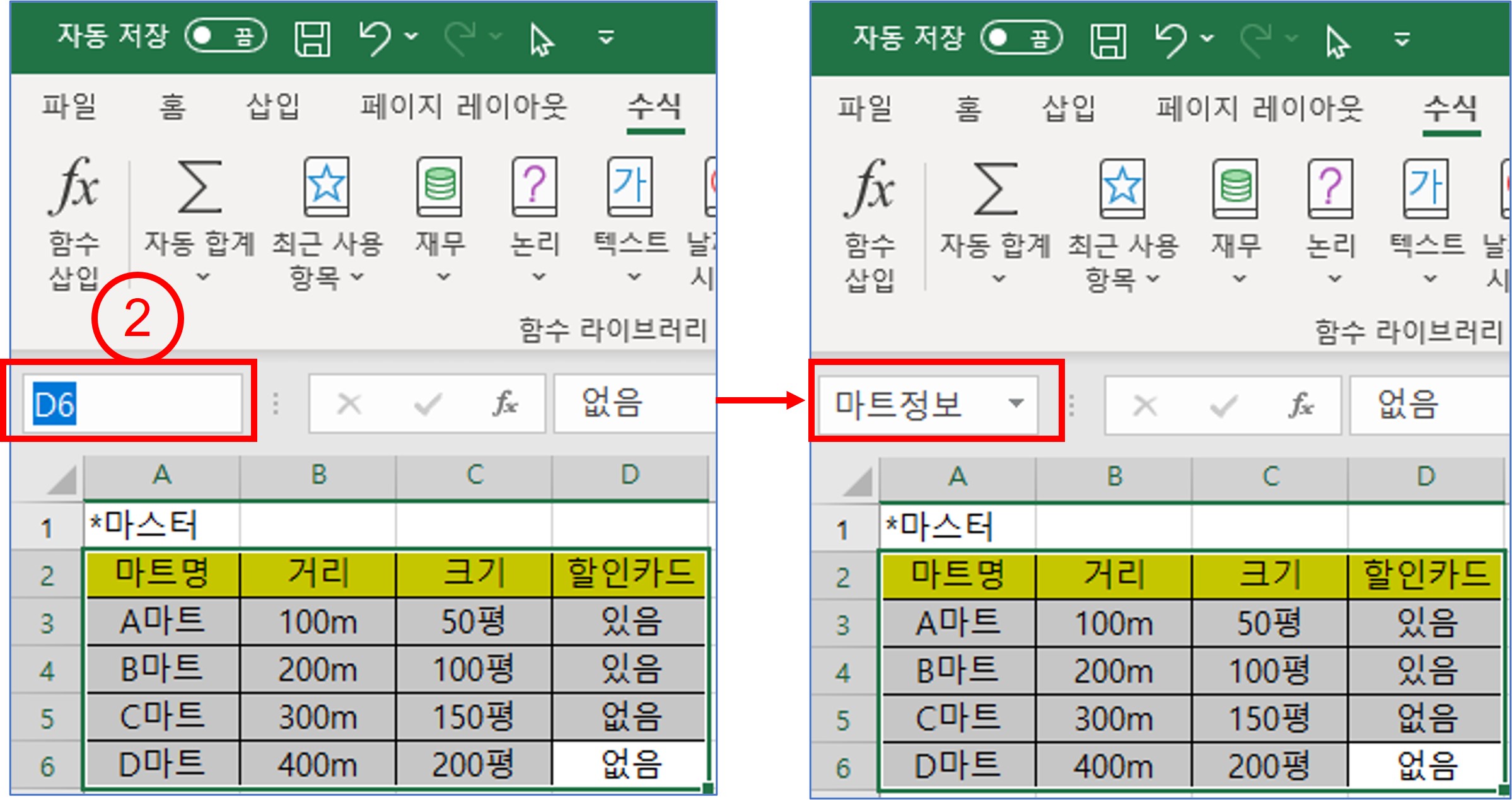Toggle AutoSave switch in left window
The height and width of the screenshot is (800, 1512).
point(226,36)
